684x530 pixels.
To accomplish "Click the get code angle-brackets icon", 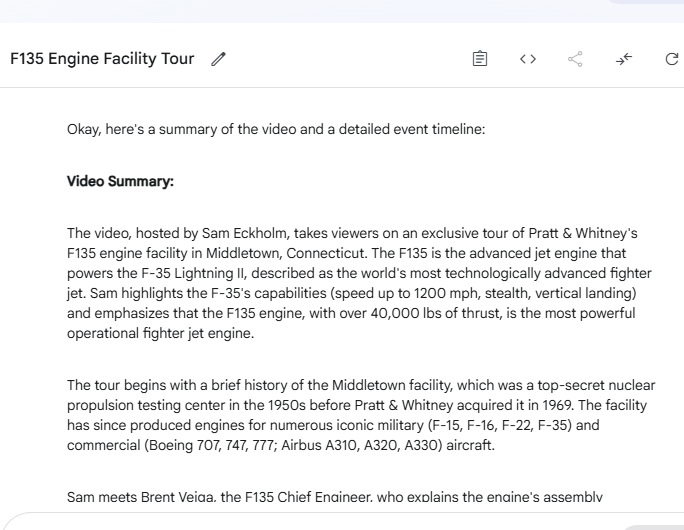I will [528, 58].
